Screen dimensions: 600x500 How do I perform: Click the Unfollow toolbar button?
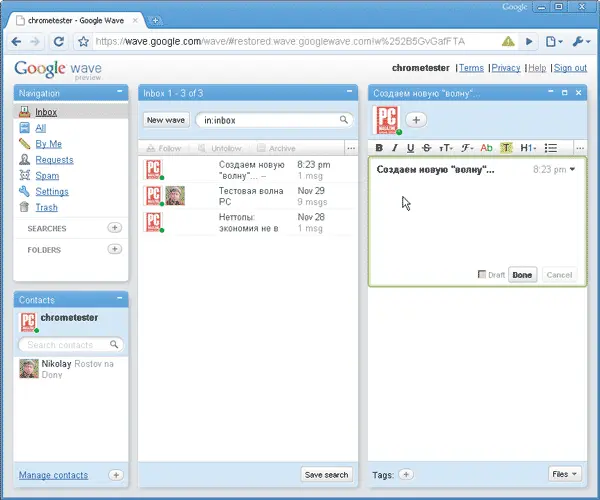[x=220, y=148]
